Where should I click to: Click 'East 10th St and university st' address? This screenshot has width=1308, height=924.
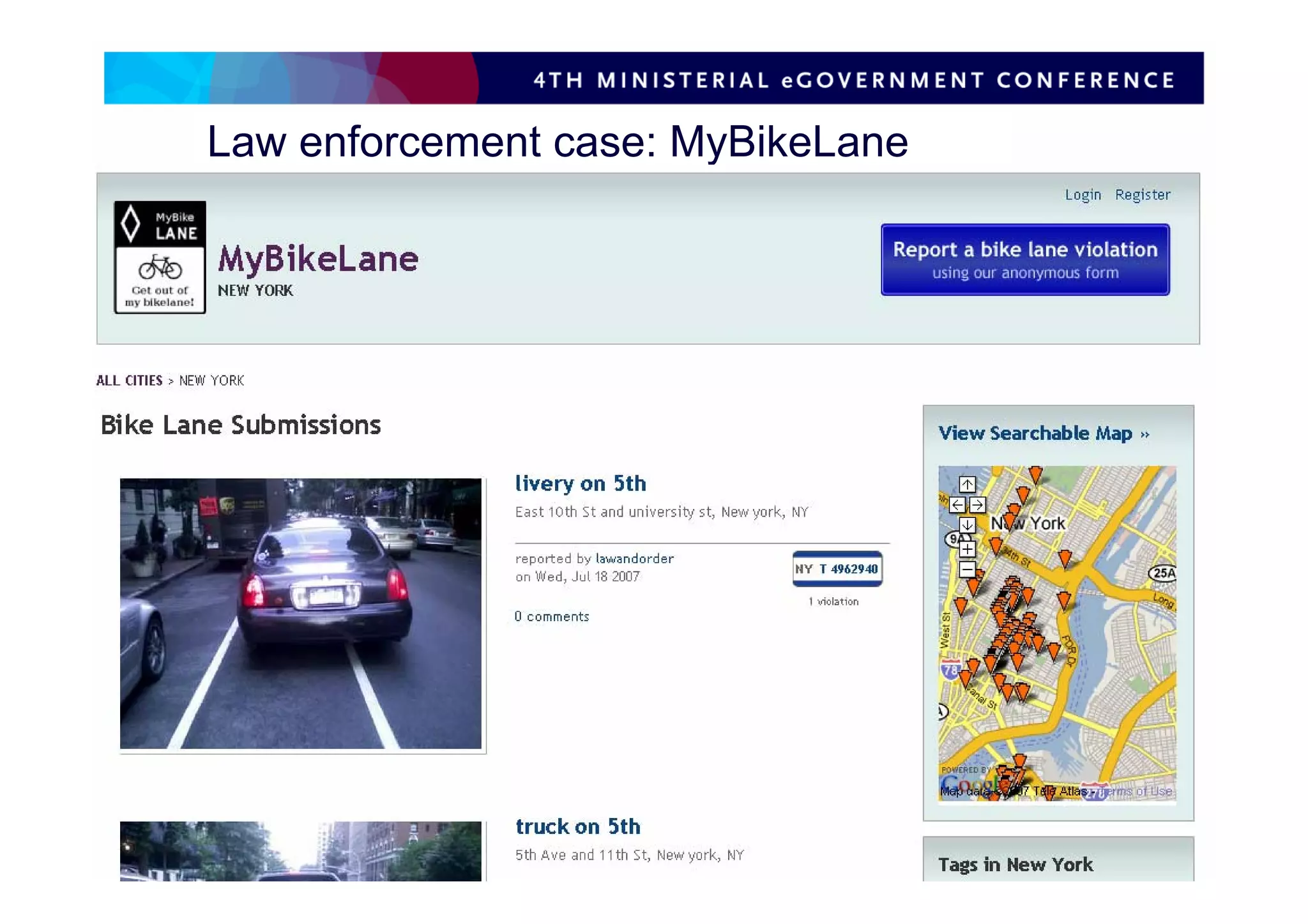coord(662,512)
